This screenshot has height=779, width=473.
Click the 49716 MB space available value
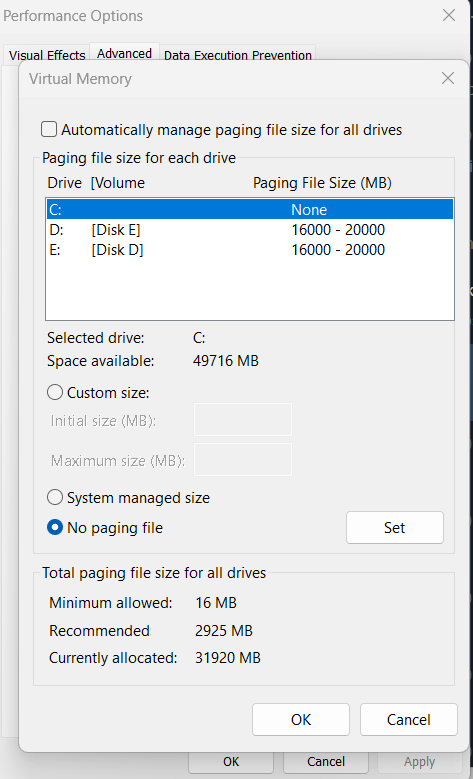click(x=226, y=361)
